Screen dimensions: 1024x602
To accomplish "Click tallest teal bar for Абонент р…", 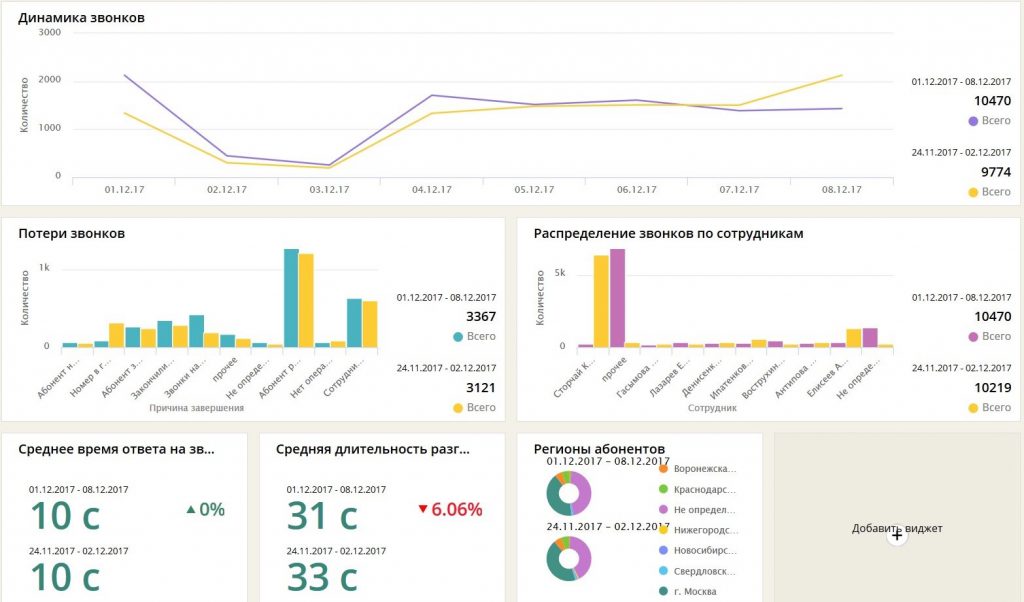I will pos(291,298).
